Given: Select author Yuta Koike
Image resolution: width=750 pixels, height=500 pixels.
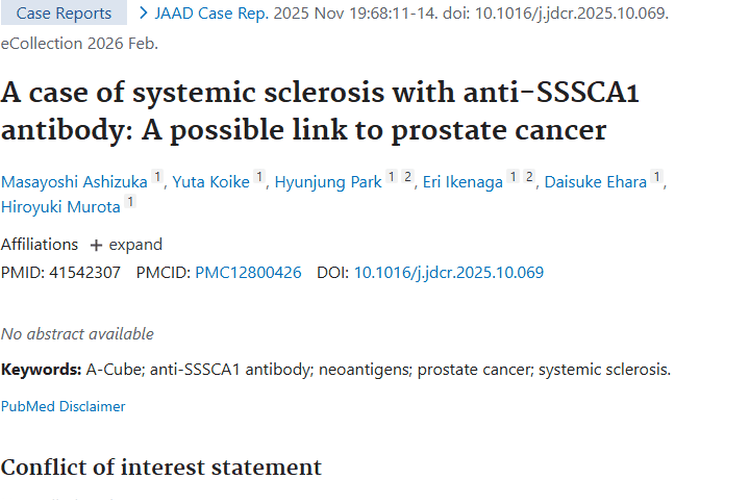Looking at the screenshot, I should click(x=211, y=182).
